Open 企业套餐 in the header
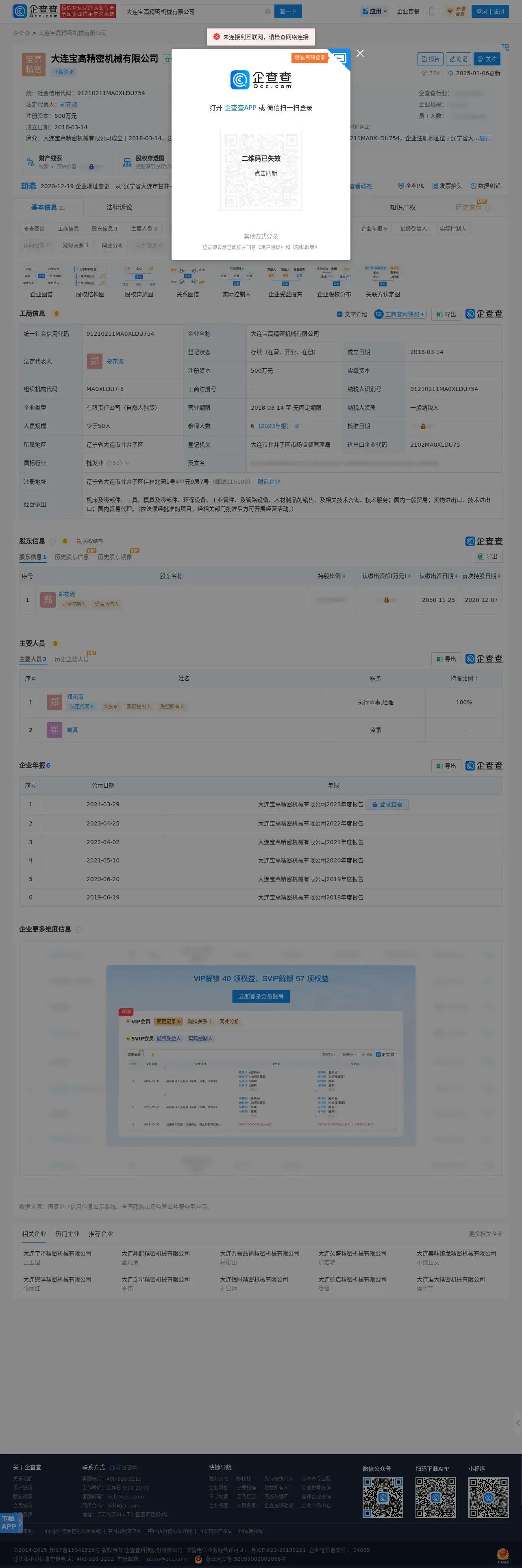Screen dimensions: 522x1568 point(408,11)
